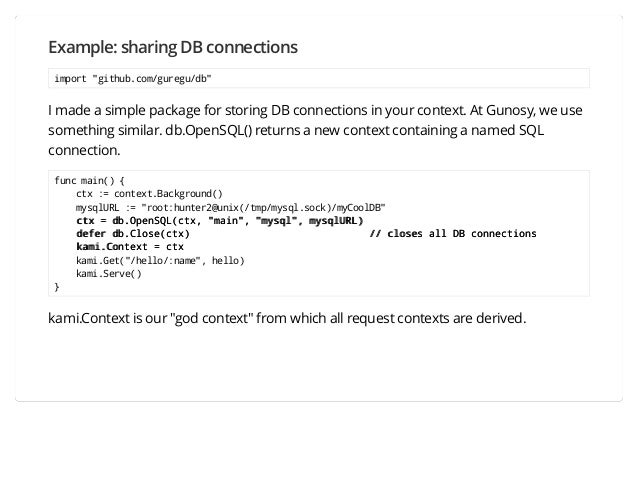Click the bold db.OpenSQL call line

coord(220,221)
